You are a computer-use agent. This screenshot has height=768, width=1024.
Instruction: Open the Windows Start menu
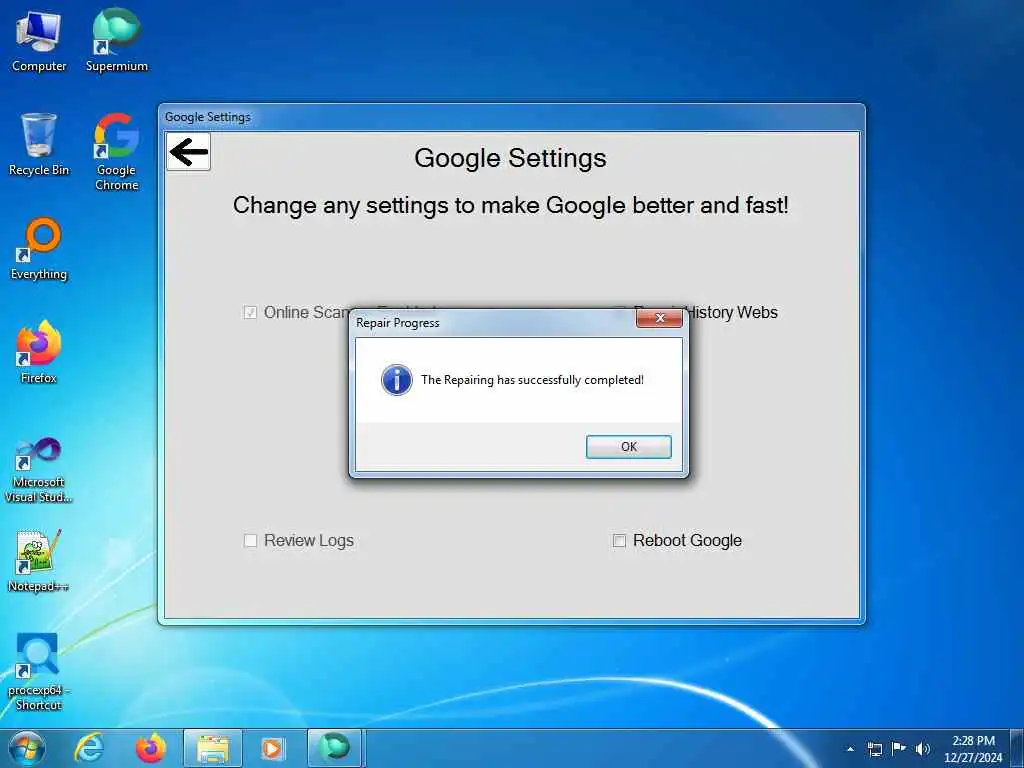tap(27, 748)
